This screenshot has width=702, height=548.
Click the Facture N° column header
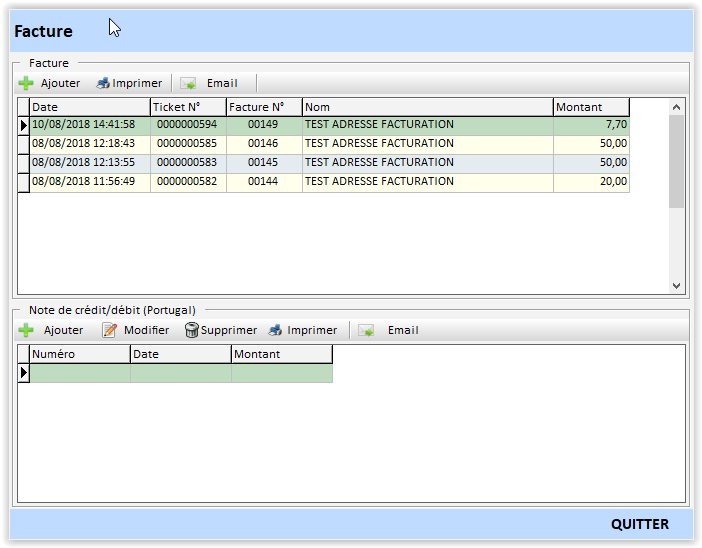click(x=264, y=107)
